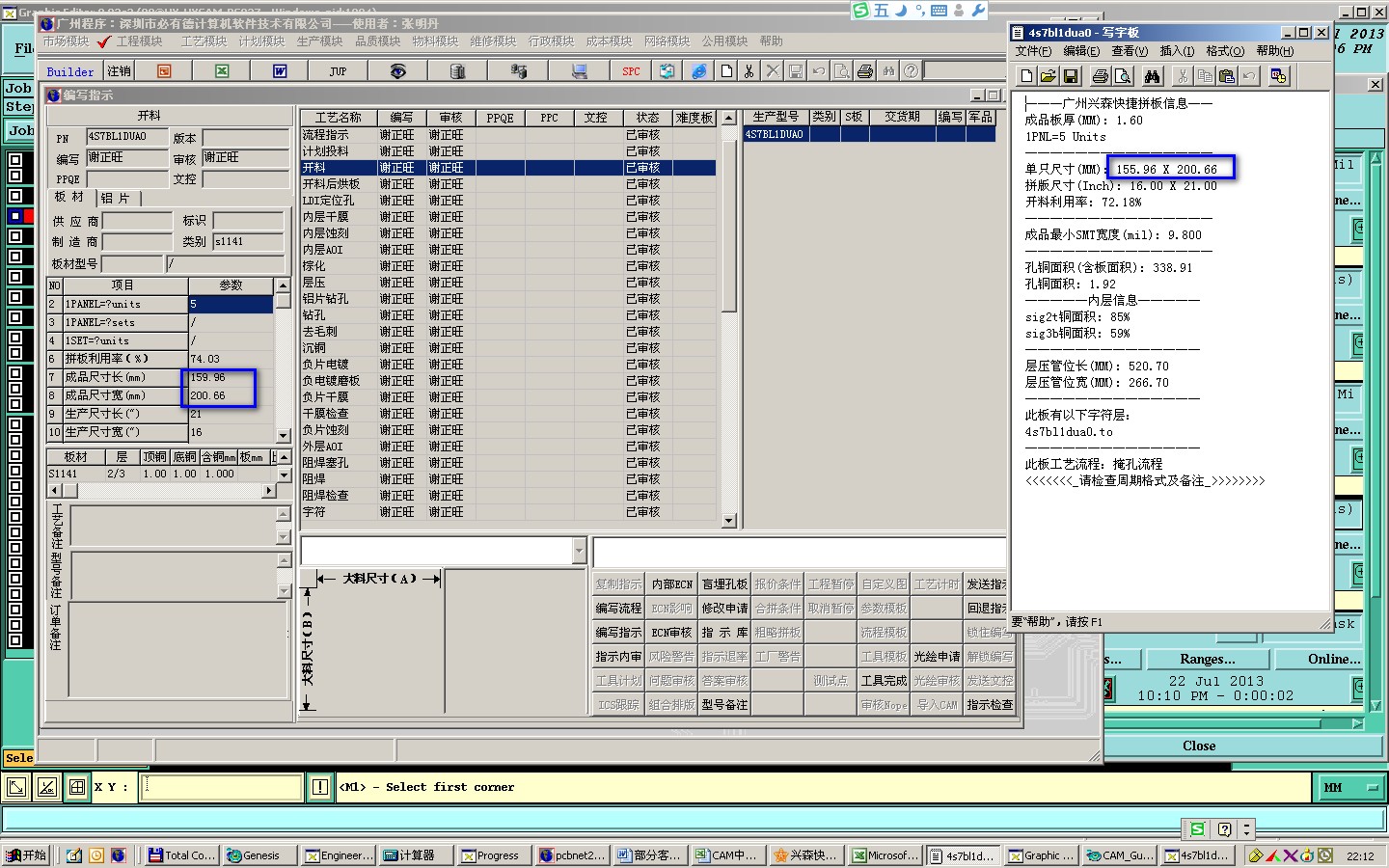
Task: Click the database cylinder toolbar icon
Action: [457, 71]
